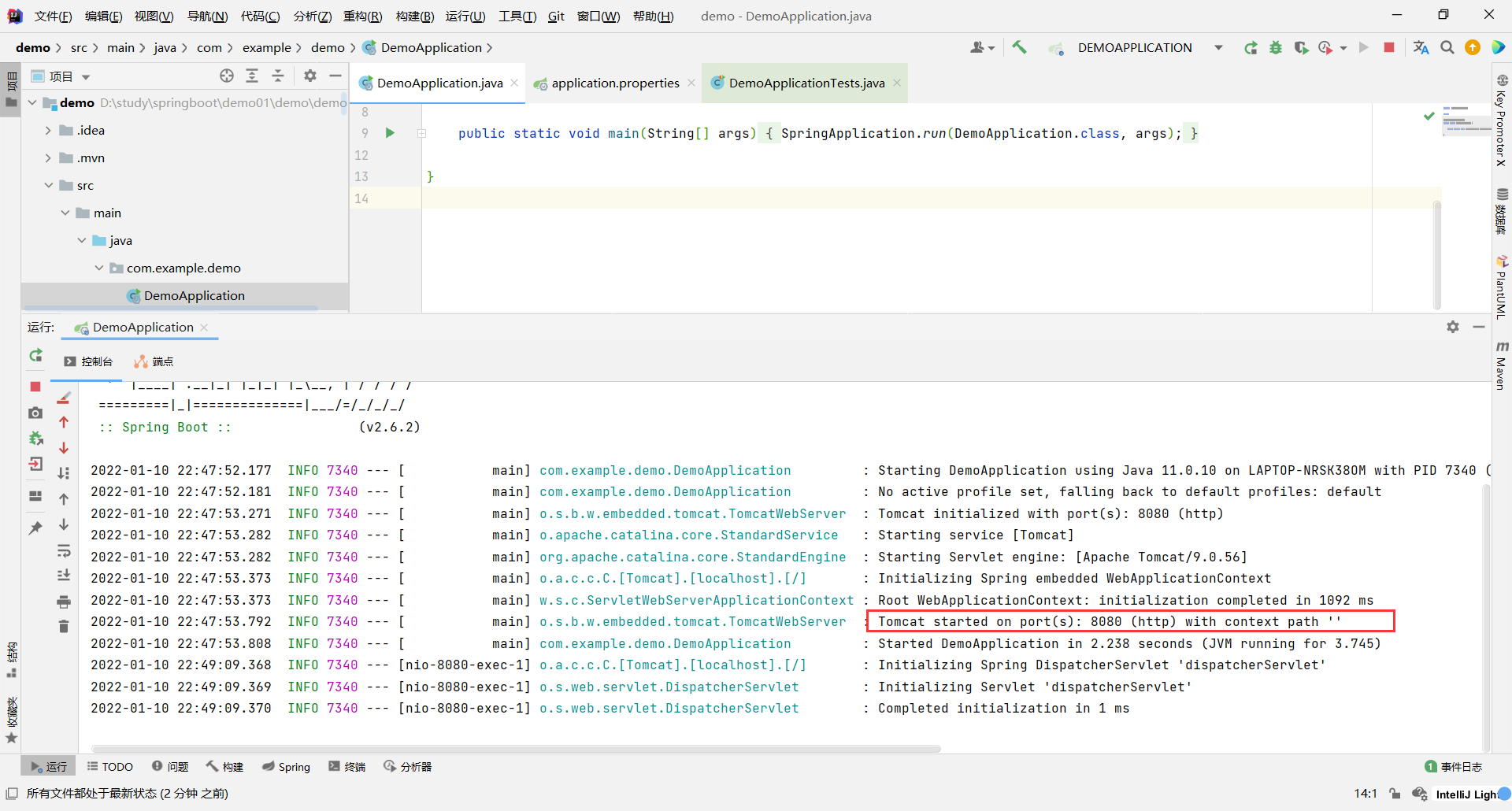Stop process with red square in Run panel
Screen dimensions: 1512x811
(x=35, y=387)
